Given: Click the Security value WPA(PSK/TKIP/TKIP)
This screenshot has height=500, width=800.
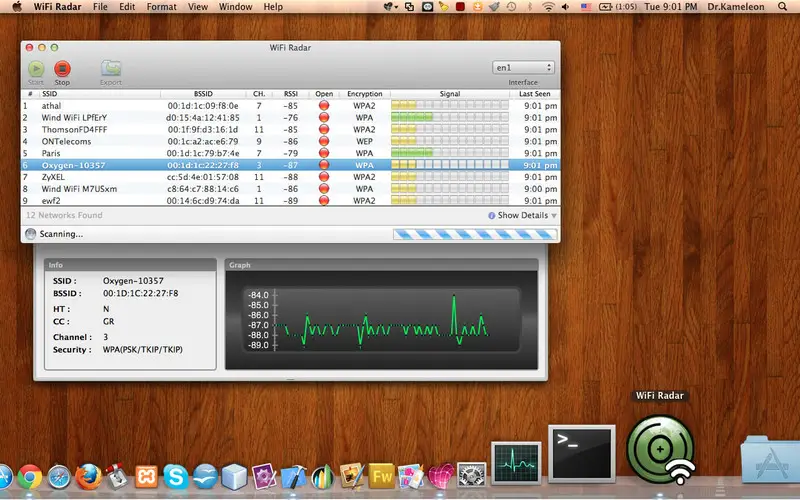Looking at the screenshot, I should coord(143,349).
